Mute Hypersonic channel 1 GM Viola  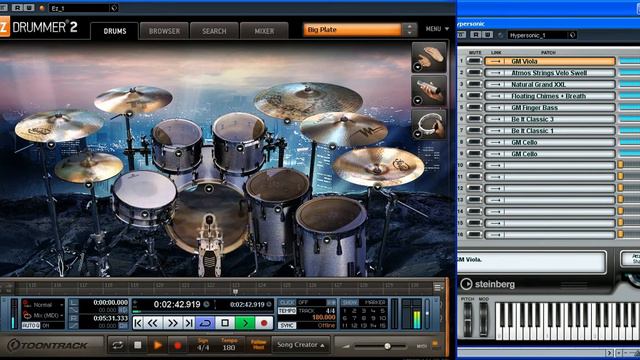474,61
